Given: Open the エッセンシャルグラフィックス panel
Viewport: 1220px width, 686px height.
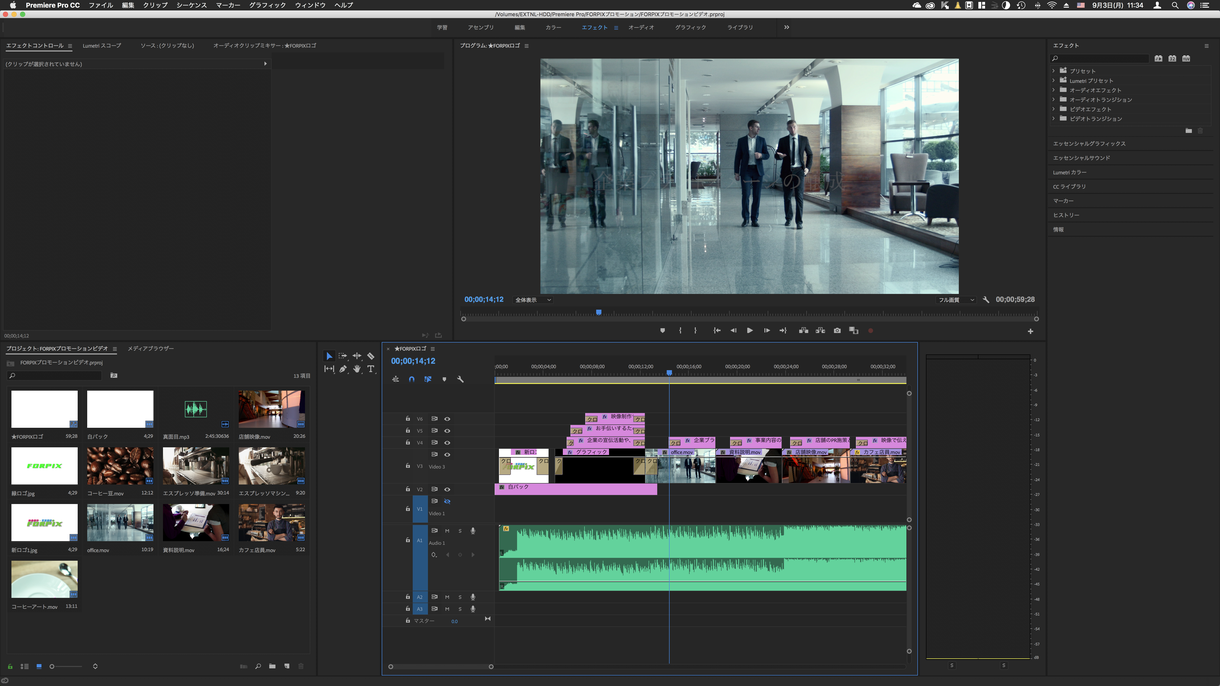Looking at the screenshot, I should click(1089, 144).
